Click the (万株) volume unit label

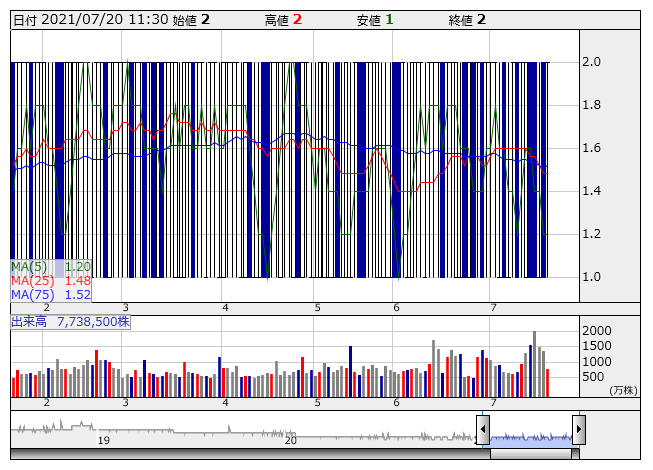click(x=621, y=390)
